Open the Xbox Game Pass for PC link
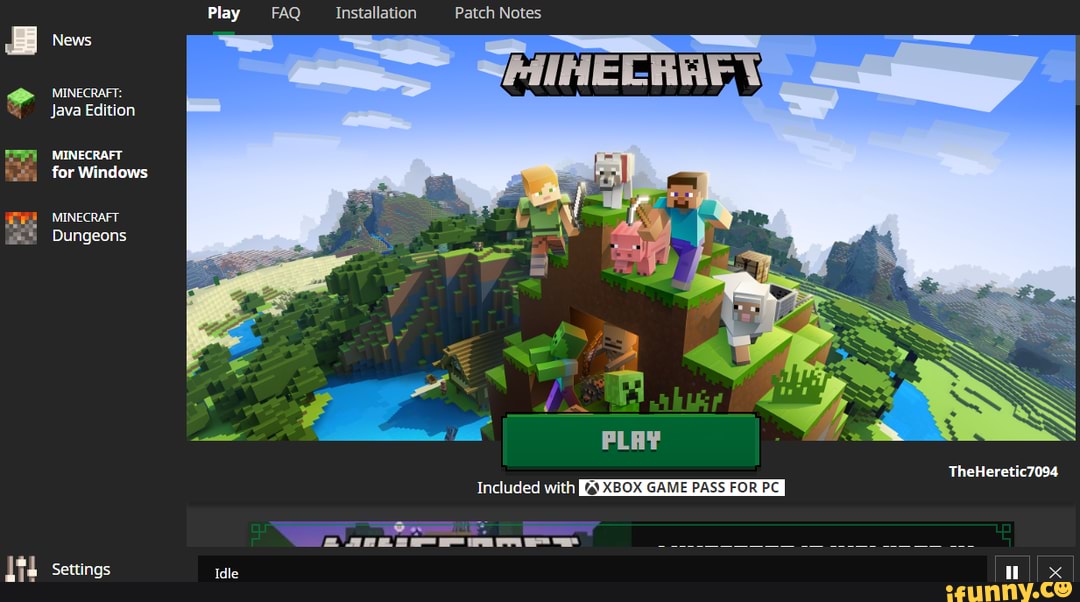 point(682,487)
